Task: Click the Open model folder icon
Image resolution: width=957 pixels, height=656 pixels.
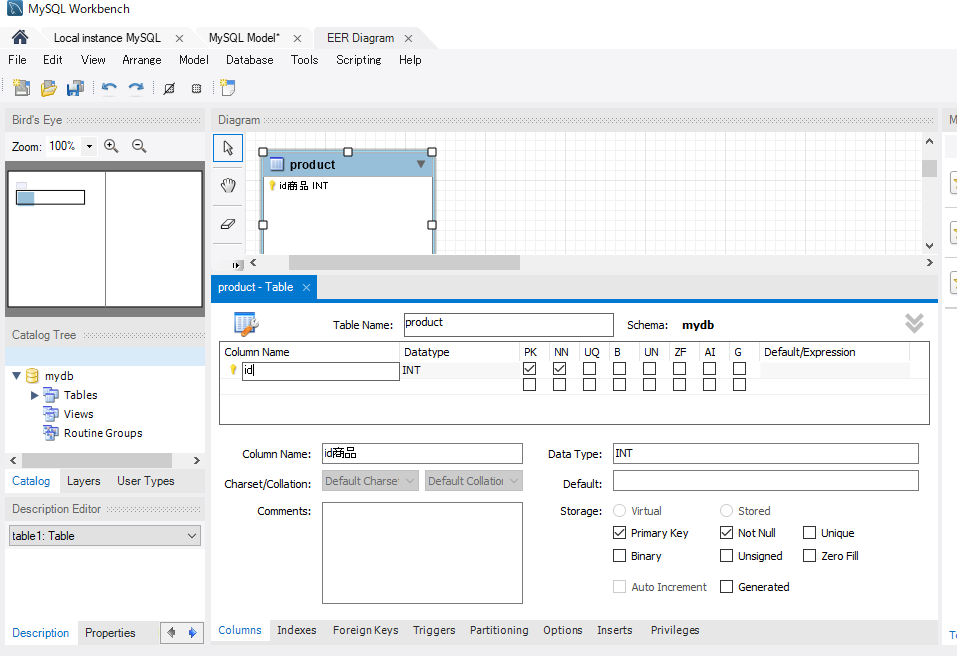Action: coord(48,88)
